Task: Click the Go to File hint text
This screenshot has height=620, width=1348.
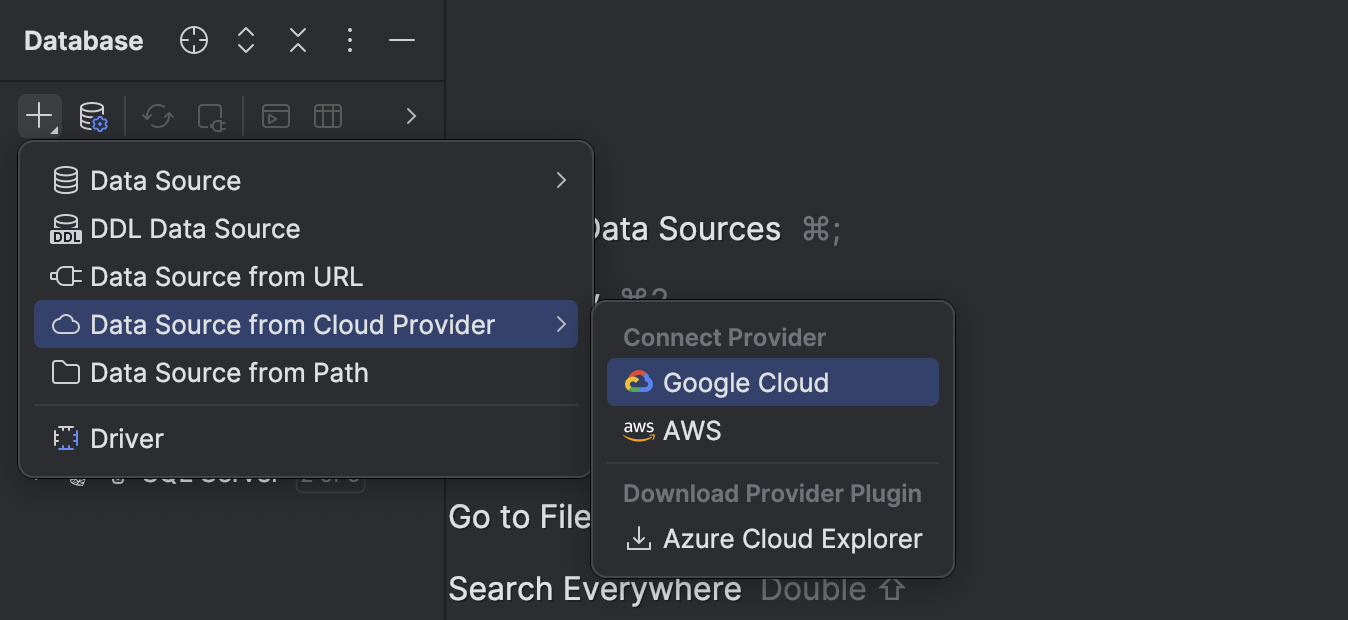Action: 520,517
